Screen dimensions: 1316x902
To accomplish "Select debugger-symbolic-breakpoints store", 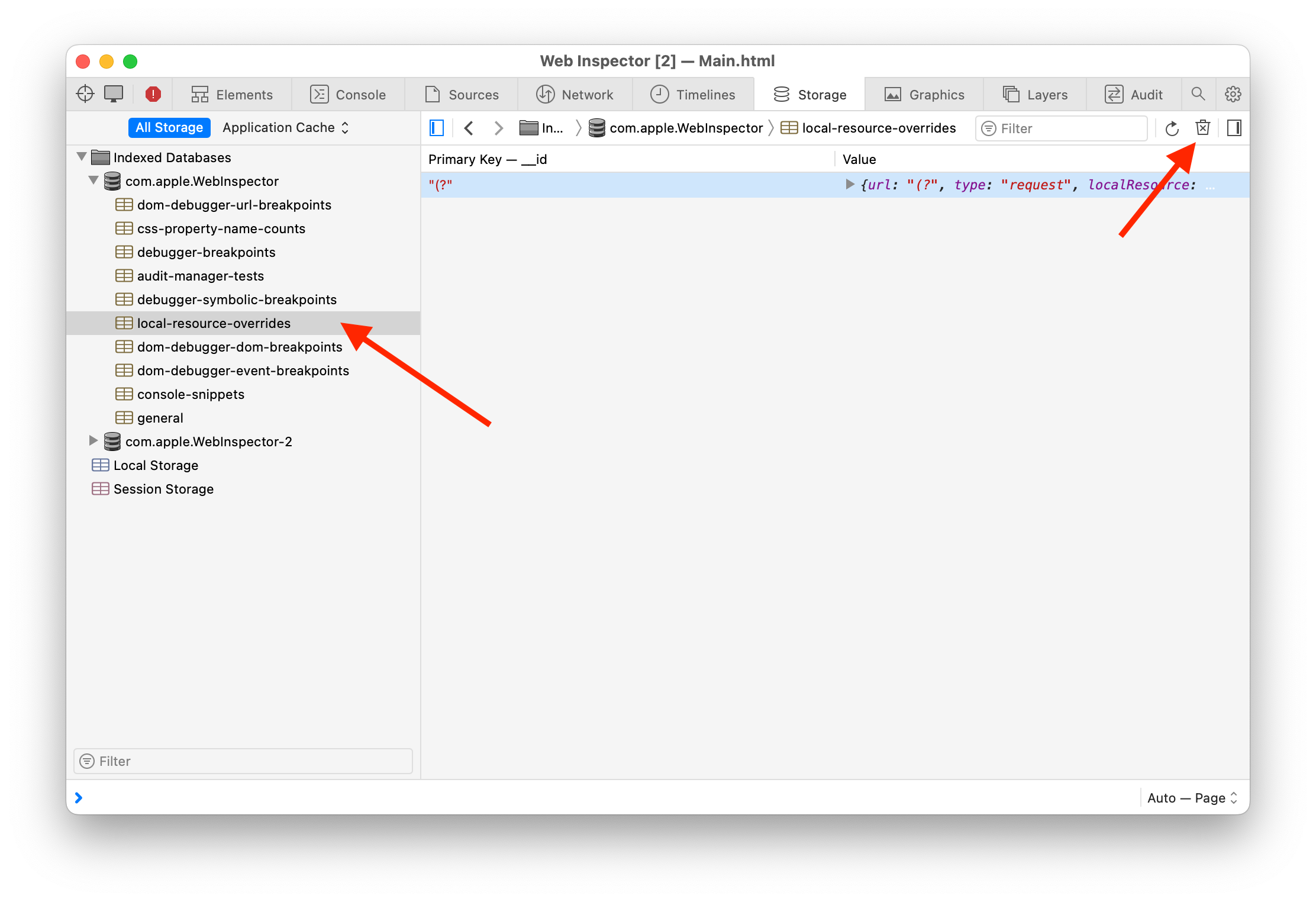I will coord(244,299).
